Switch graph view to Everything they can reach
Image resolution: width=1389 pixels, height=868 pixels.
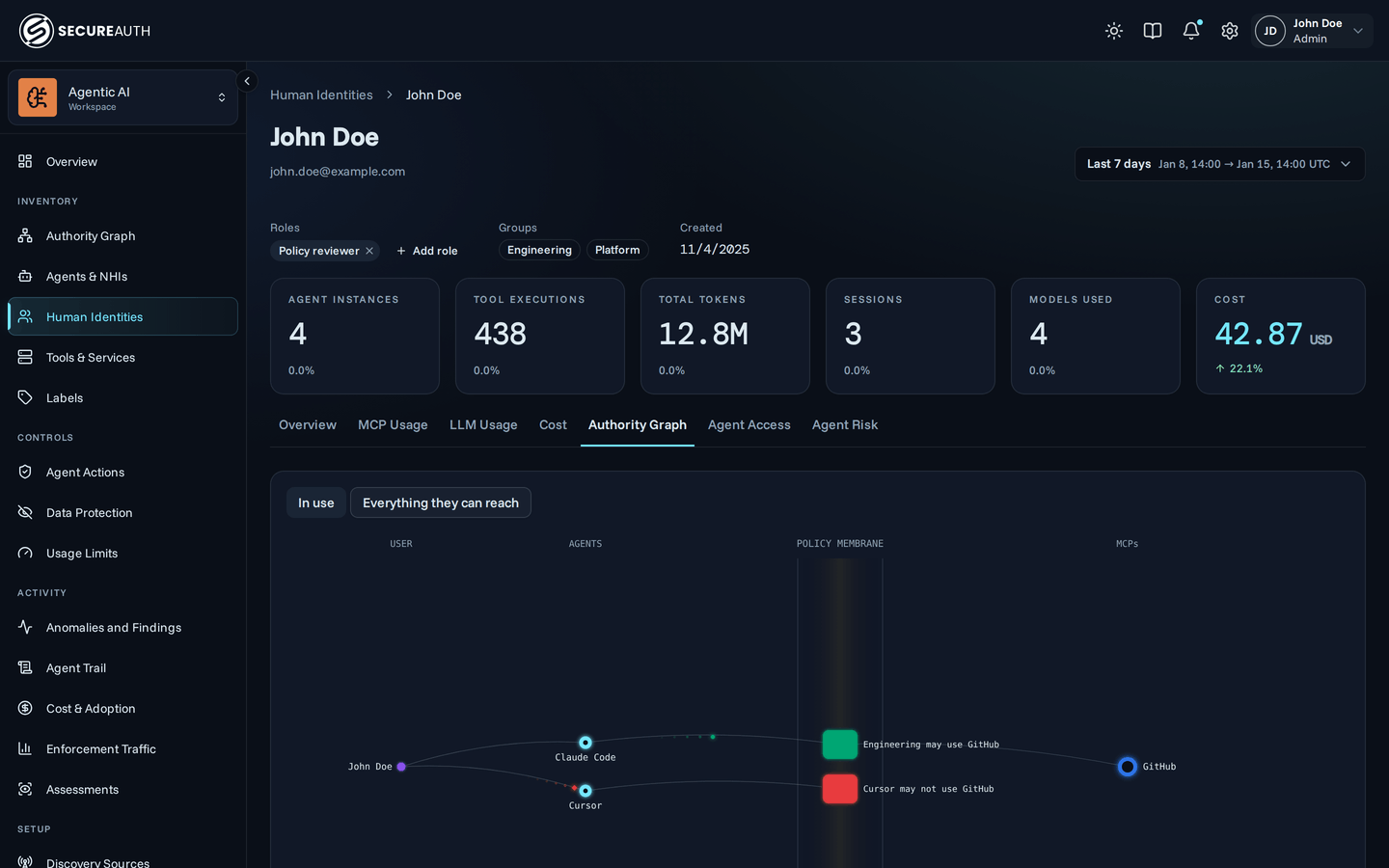point(441,502)
